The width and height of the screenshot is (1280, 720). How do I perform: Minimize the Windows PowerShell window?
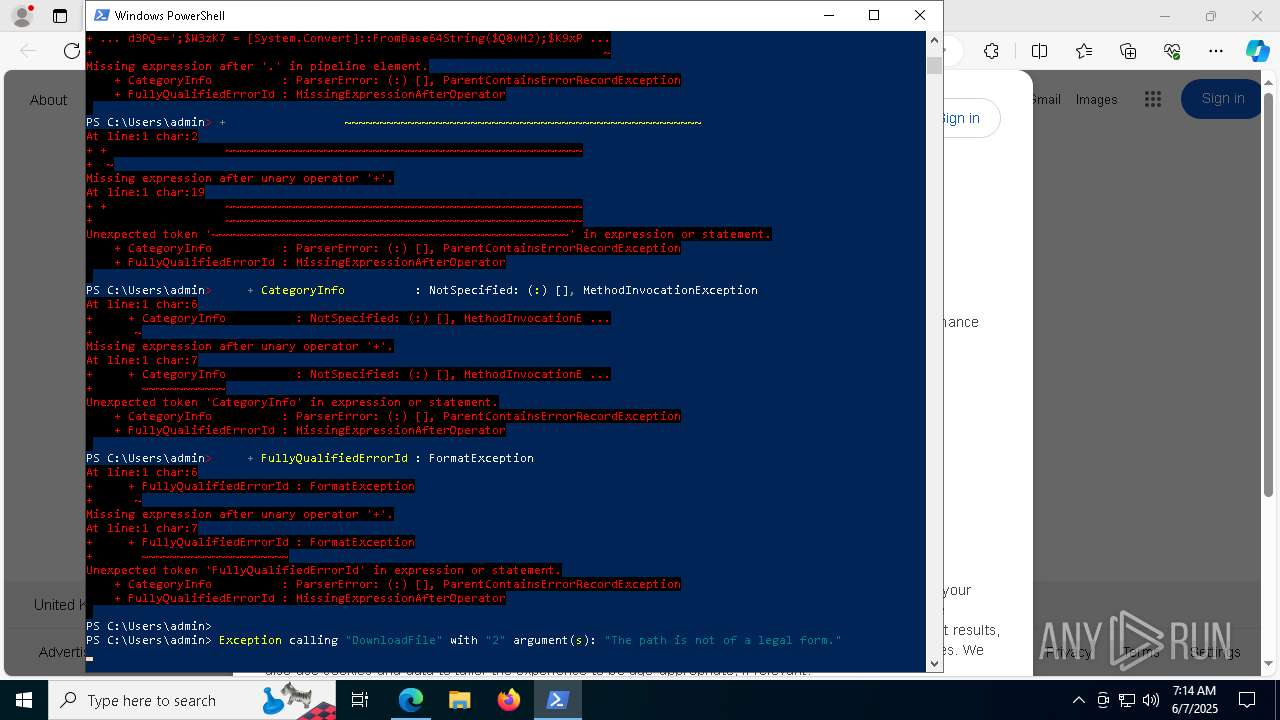[x=828, y=15]
